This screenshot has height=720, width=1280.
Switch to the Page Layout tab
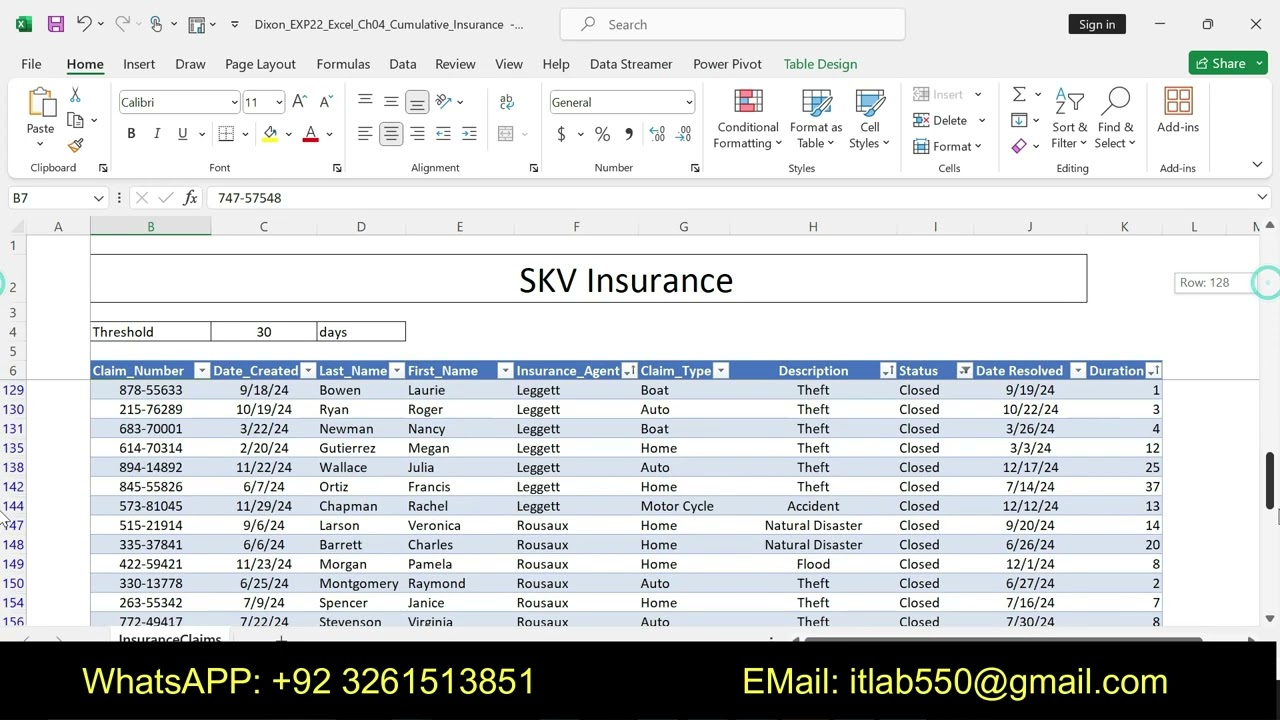pyautogui.click(x=260, y=64)
